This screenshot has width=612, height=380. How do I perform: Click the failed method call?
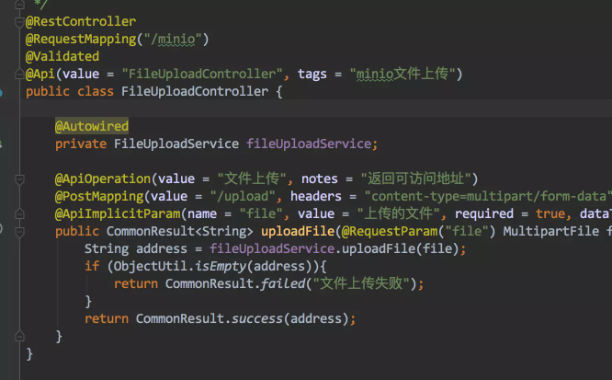click(x=283, y=284)
